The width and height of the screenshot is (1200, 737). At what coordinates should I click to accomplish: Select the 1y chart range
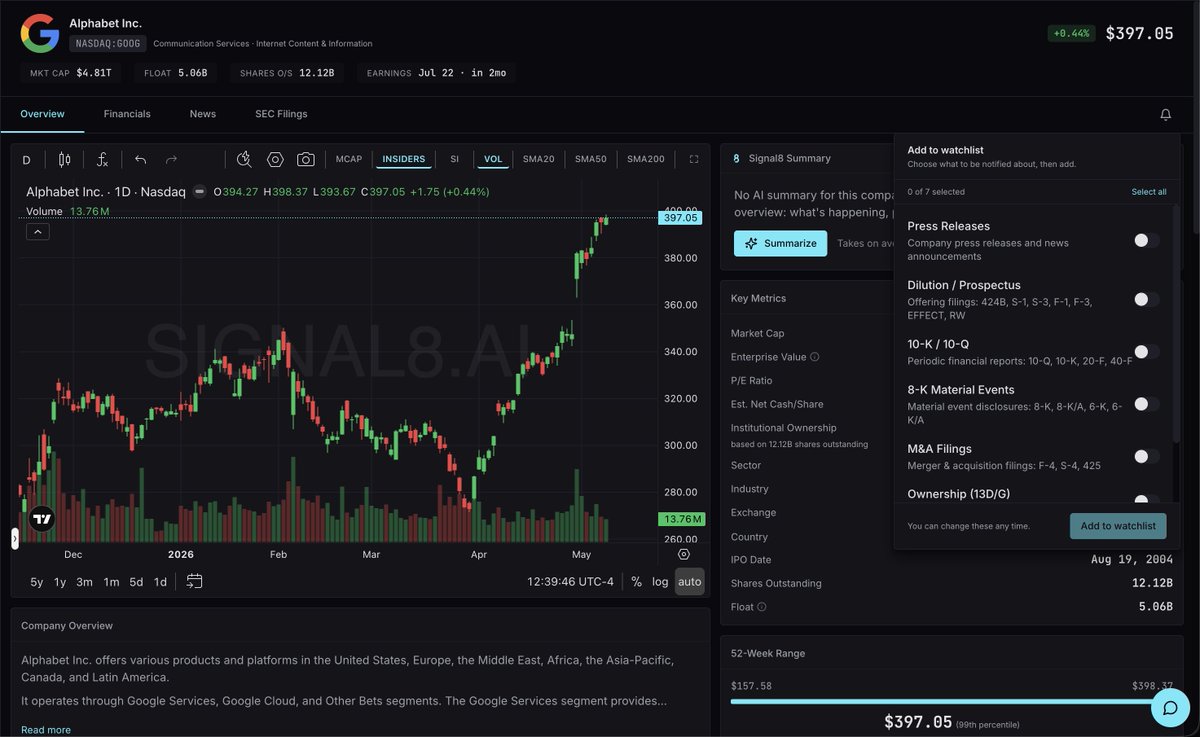pos(60,582)
